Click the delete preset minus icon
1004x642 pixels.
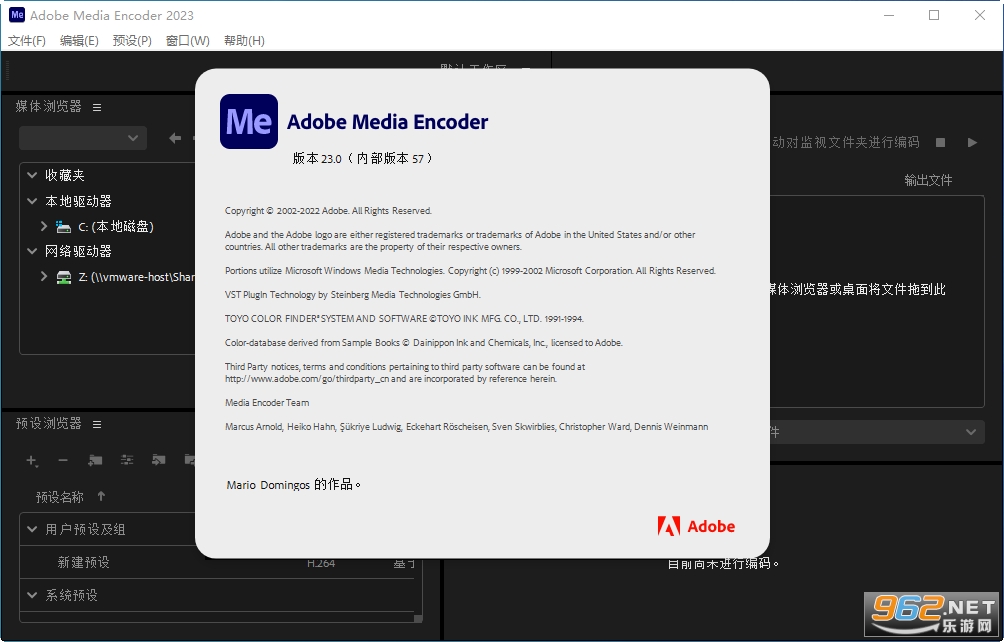pyautogui.click(x=63, y=460)
